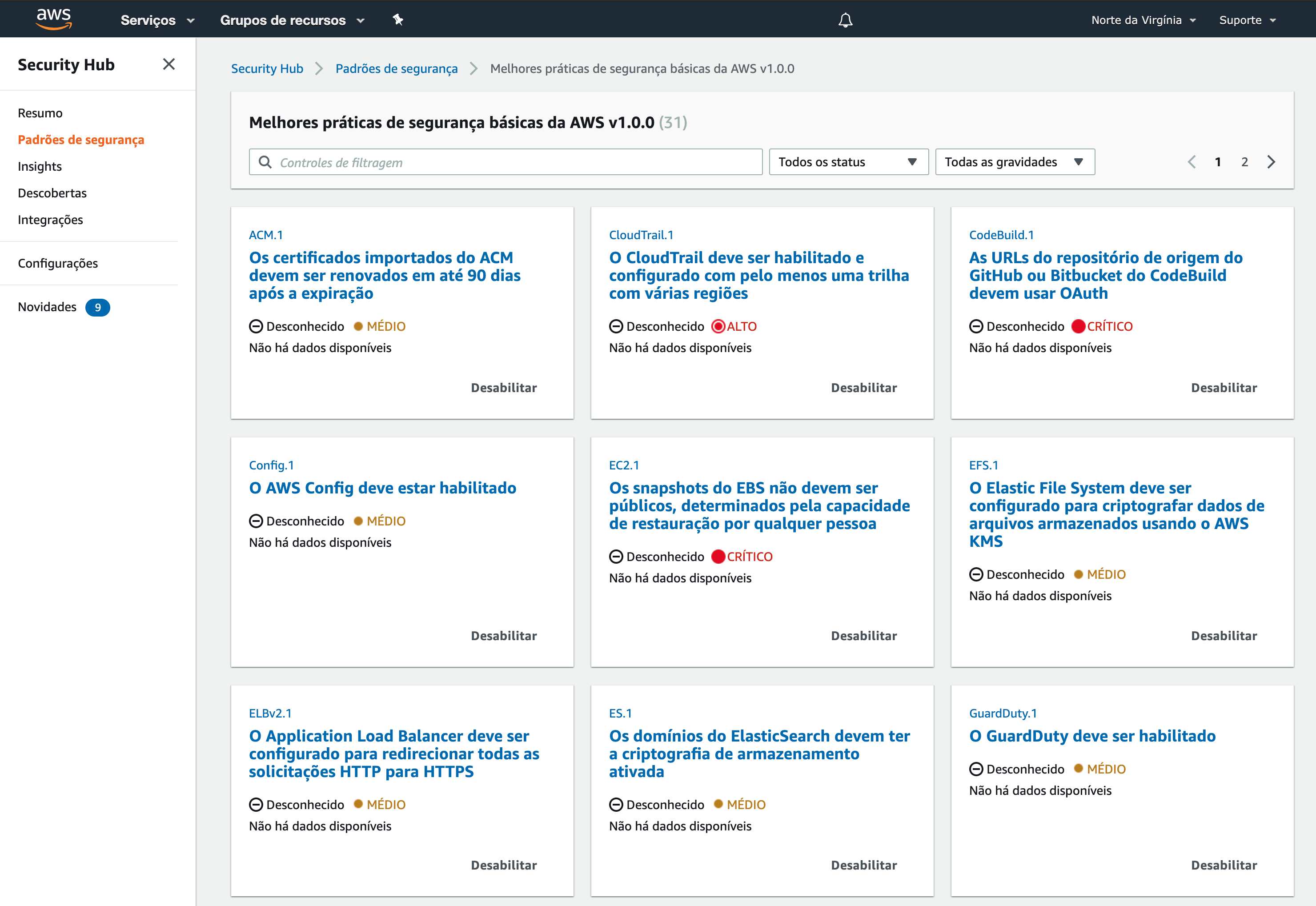Open the Todas as gravidades dropdown
The height and width of the screenshot is (906, 1316).
(1014, 162)
